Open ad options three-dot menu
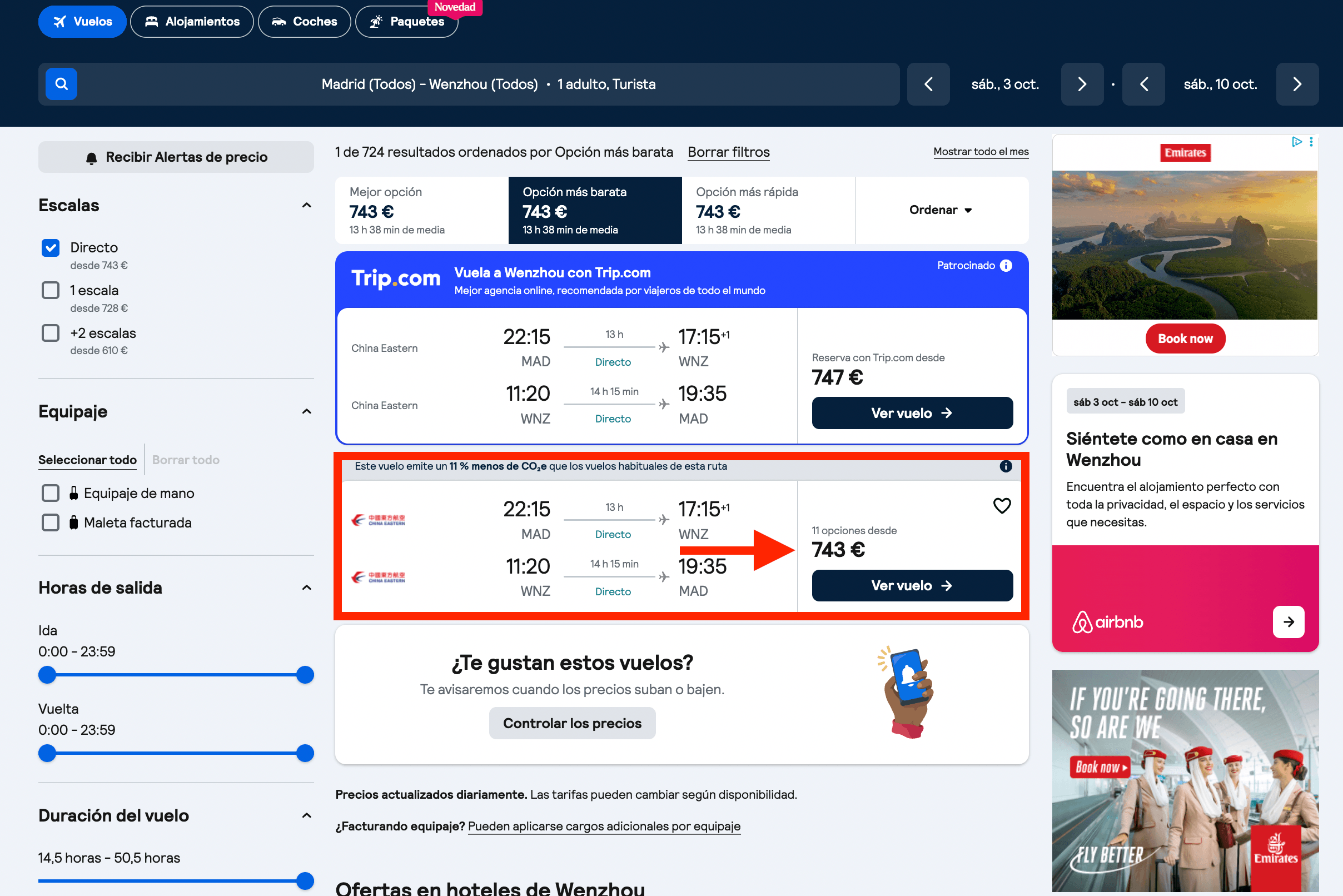Image resolution: width=1343 pixels, height=896 pixels. pos(1311,142)
